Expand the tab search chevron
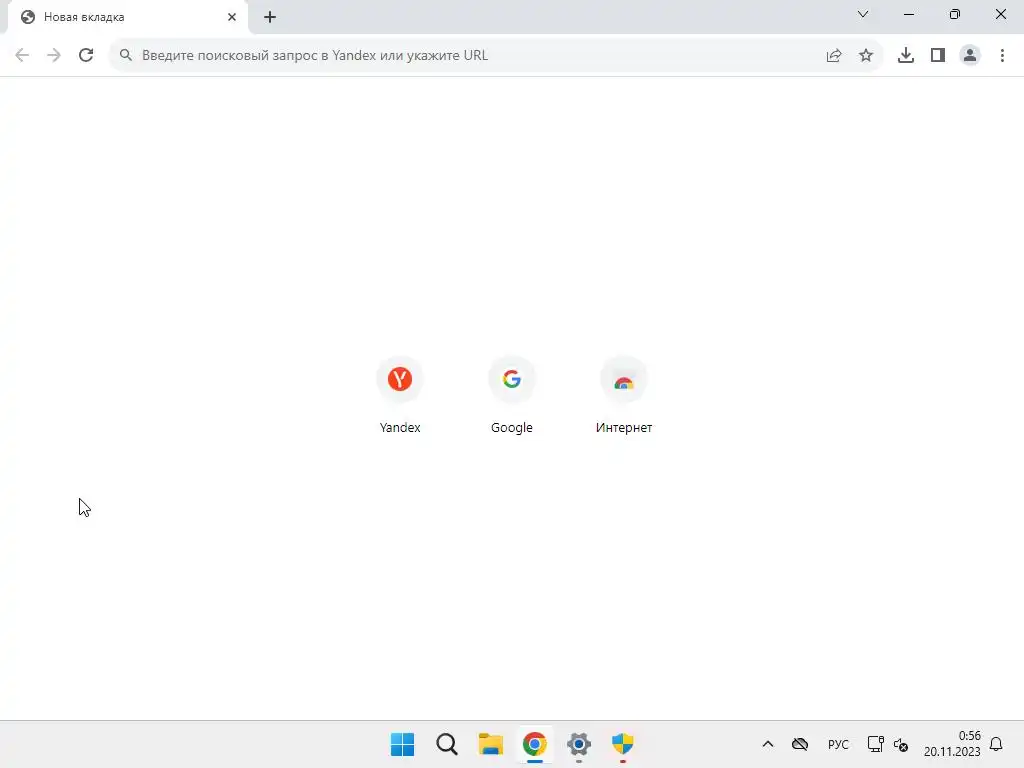1024x768 pixels. [863, 14]
